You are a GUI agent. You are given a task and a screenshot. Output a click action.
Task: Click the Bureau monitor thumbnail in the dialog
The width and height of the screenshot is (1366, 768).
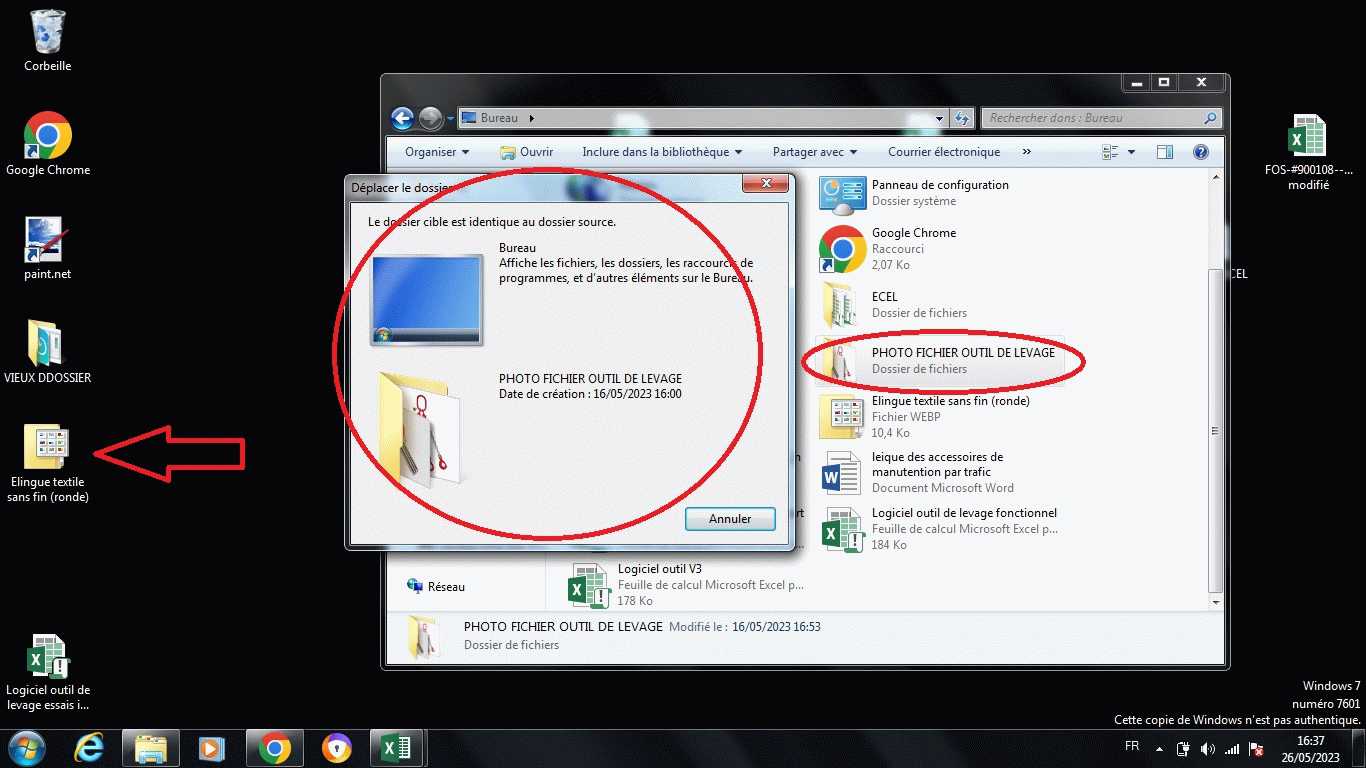pyautogui.click(x=427, y=300)
